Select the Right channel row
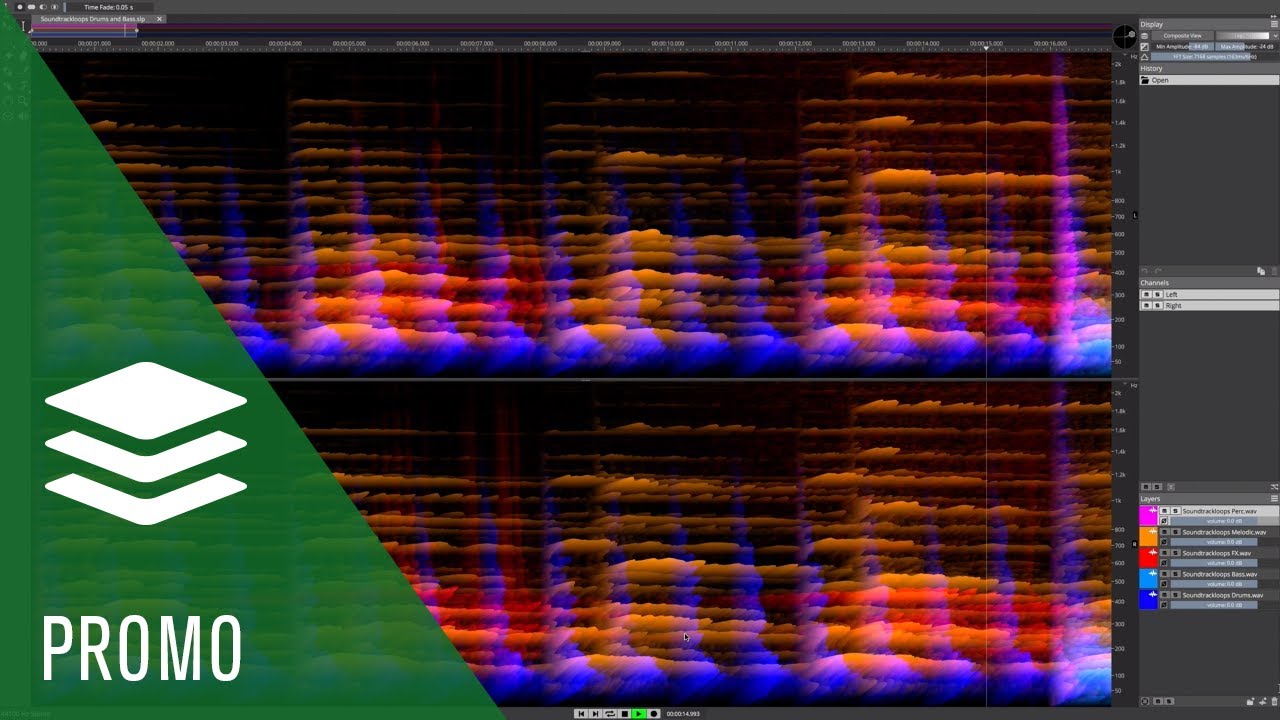This screenshot has height=720, width=1280. [1210, 305]
